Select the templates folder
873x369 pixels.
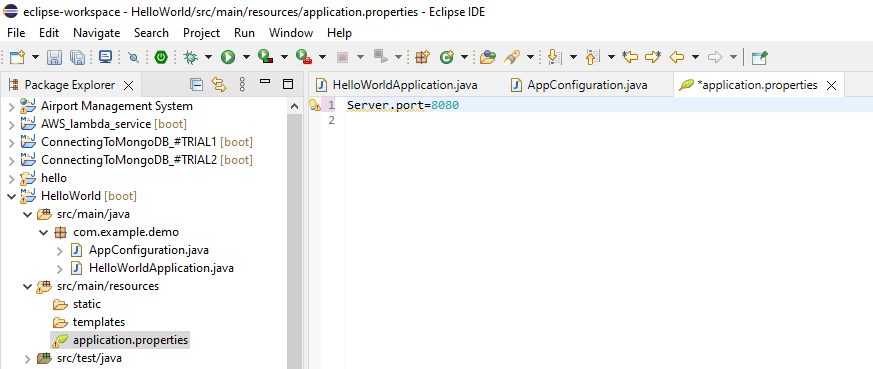(99, 322)
